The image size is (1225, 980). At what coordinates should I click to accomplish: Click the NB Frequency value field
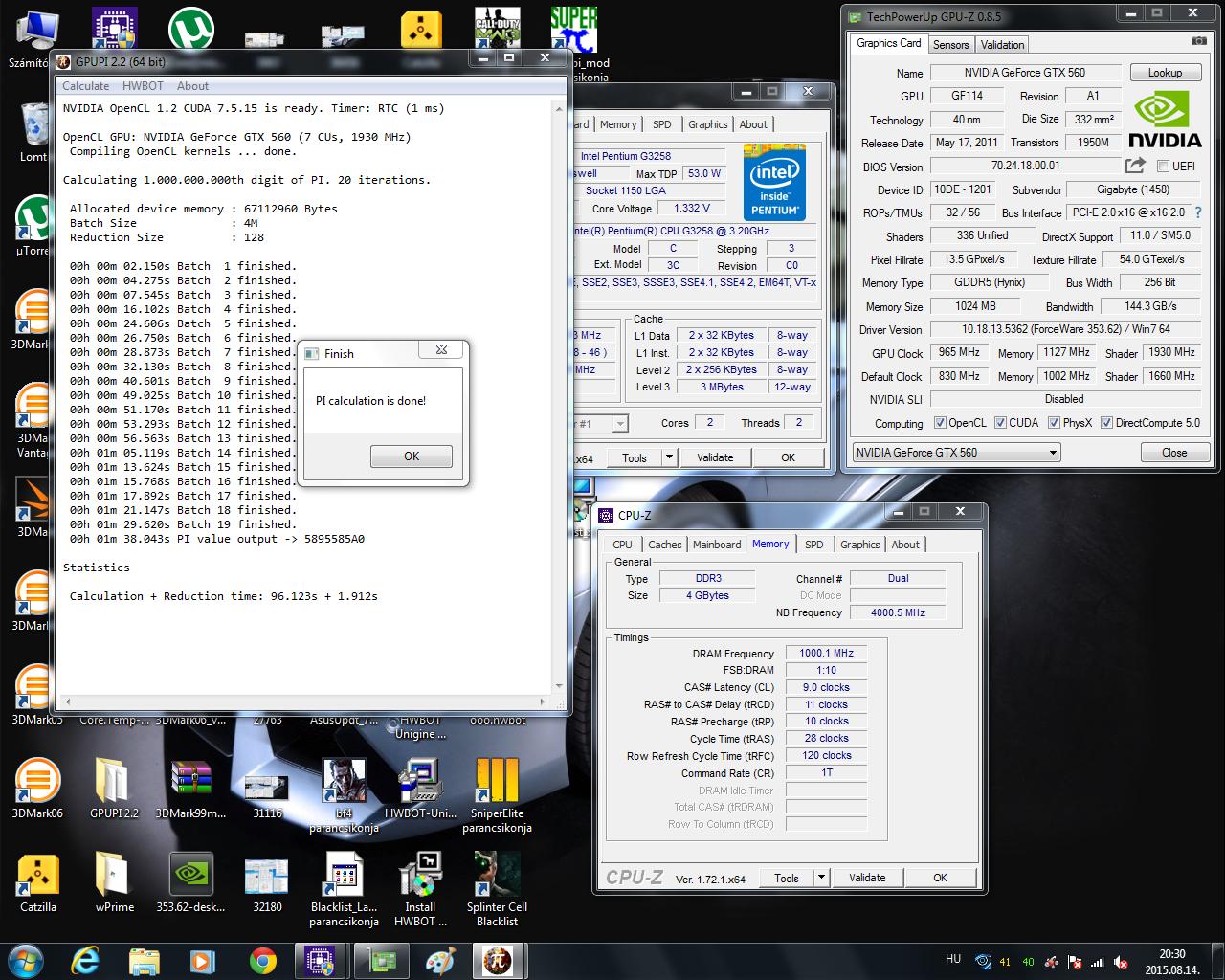tap(898, 612)
